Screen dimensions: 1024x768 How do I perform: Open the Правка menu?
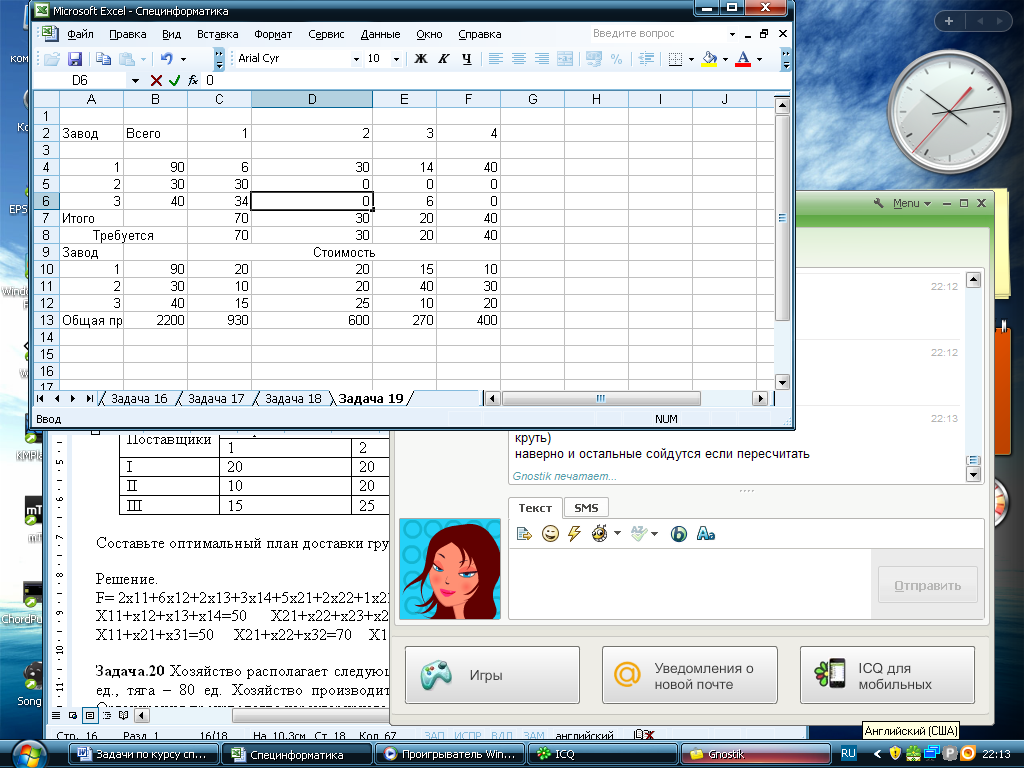(x=127, y=34)
